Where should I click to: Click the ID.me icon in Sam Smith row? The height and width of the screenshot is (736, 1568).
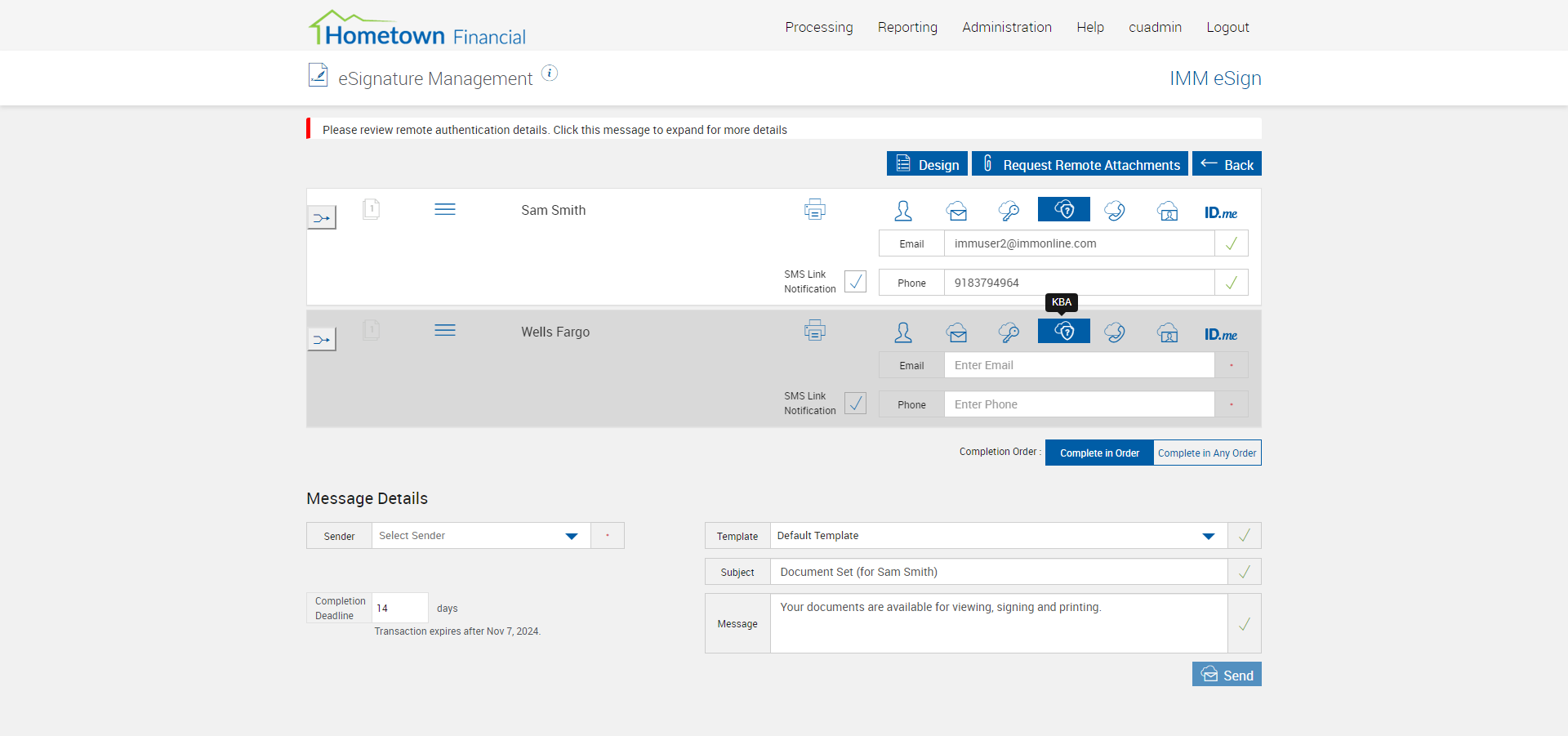1220,212
